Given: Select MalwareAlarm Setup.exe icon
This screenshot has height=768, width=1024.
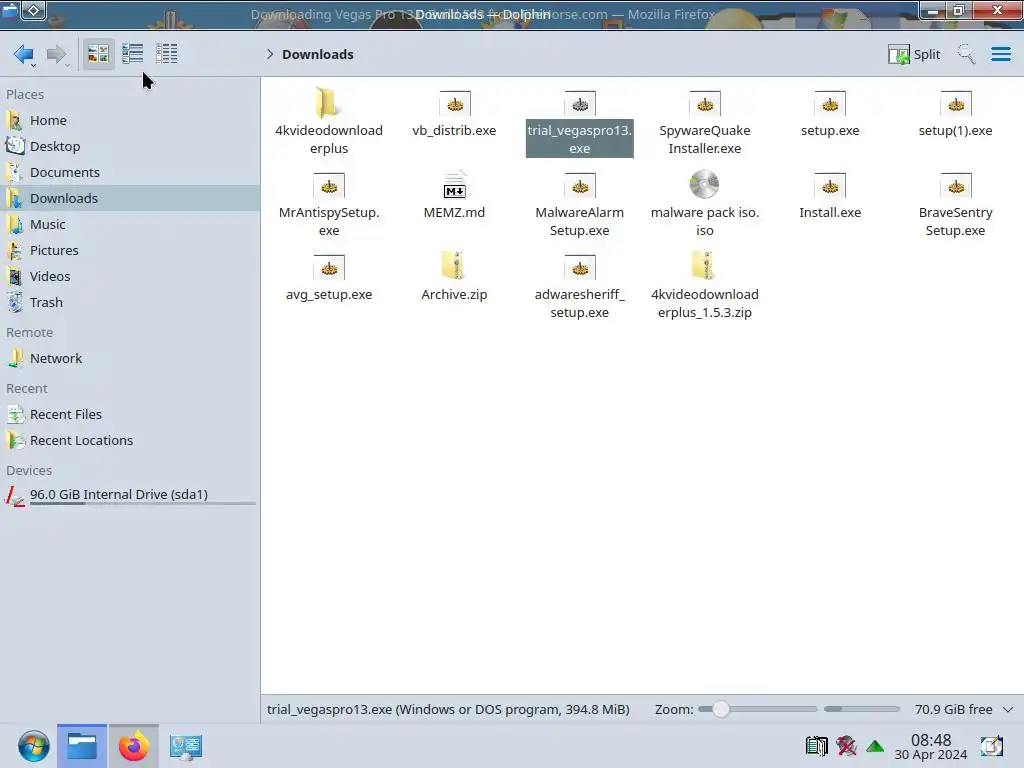Looking at the screenshot, I should click(580, 185).
